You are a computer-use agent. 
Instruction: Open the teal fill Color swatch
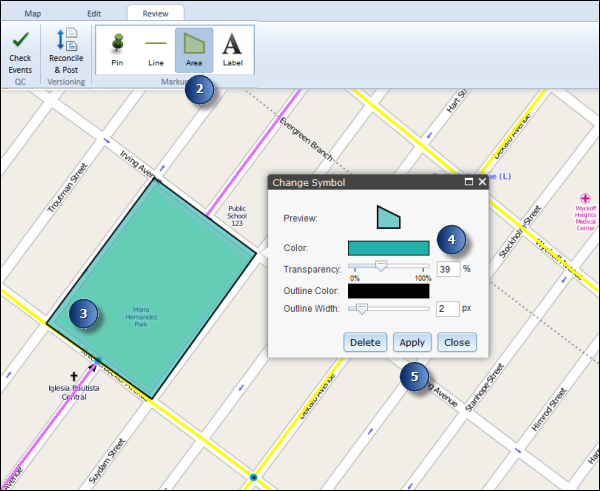pos(388,247)
